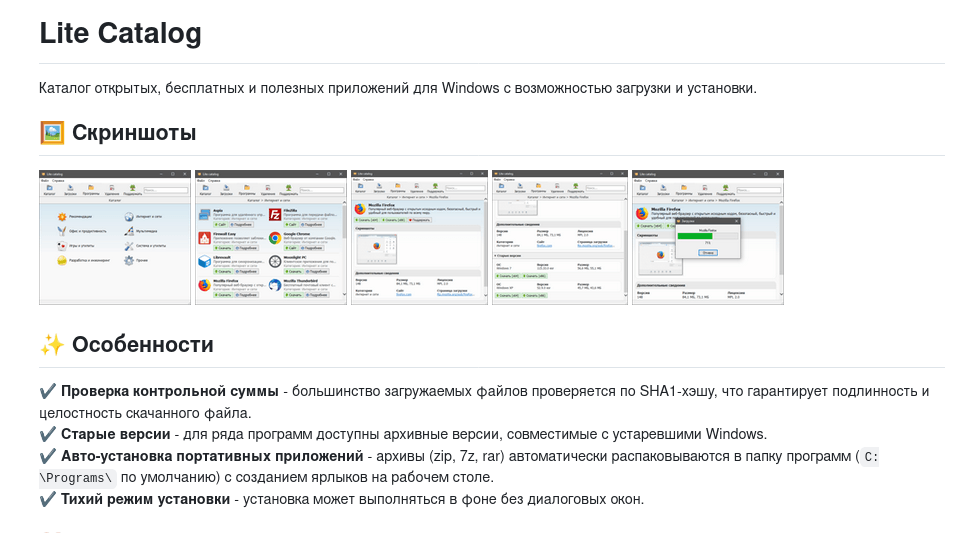This screenshot has width=955, height=533.
Task: Open the screenshot with the green download progress dialog
Action: pyautogui.click(x=708, y=237)
